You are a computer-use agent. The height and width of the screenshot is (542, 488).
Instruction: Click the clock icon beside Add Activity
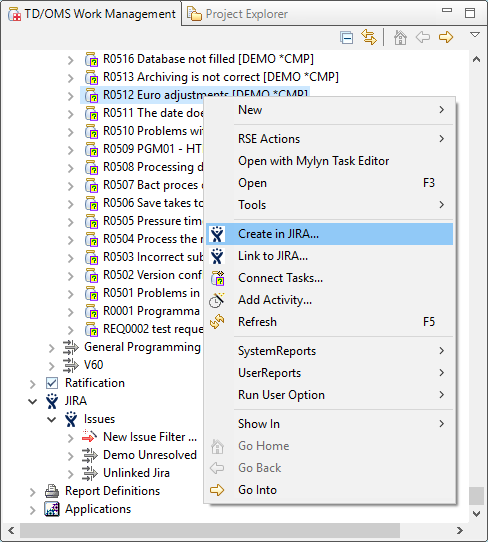pos(217,300)
